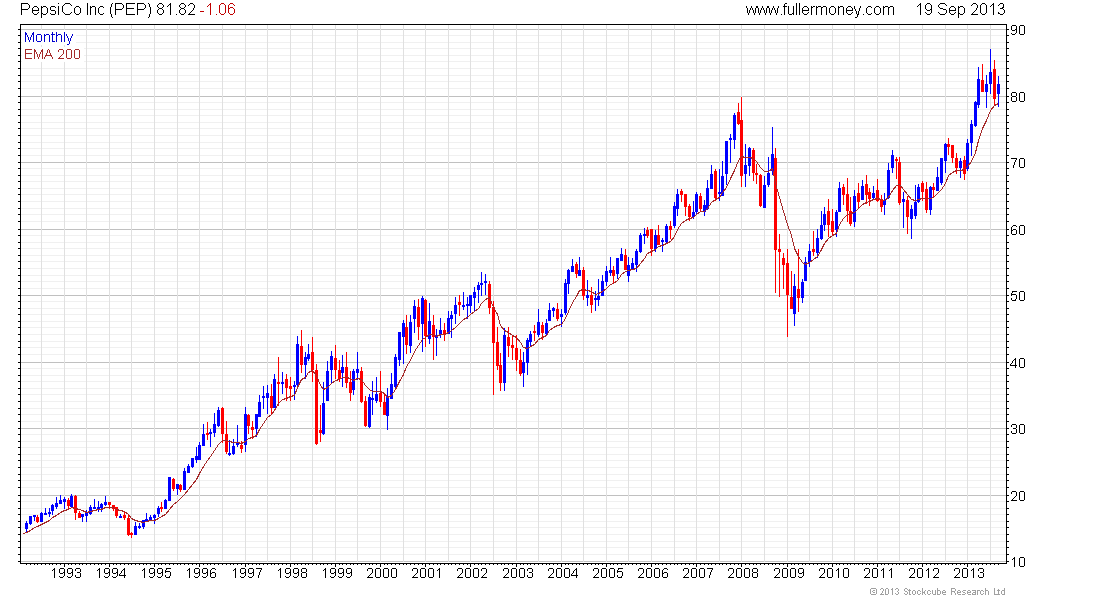
Task: Click the 90 label on the price axis
Action: pyautogui.click(x=1017, y=30)
